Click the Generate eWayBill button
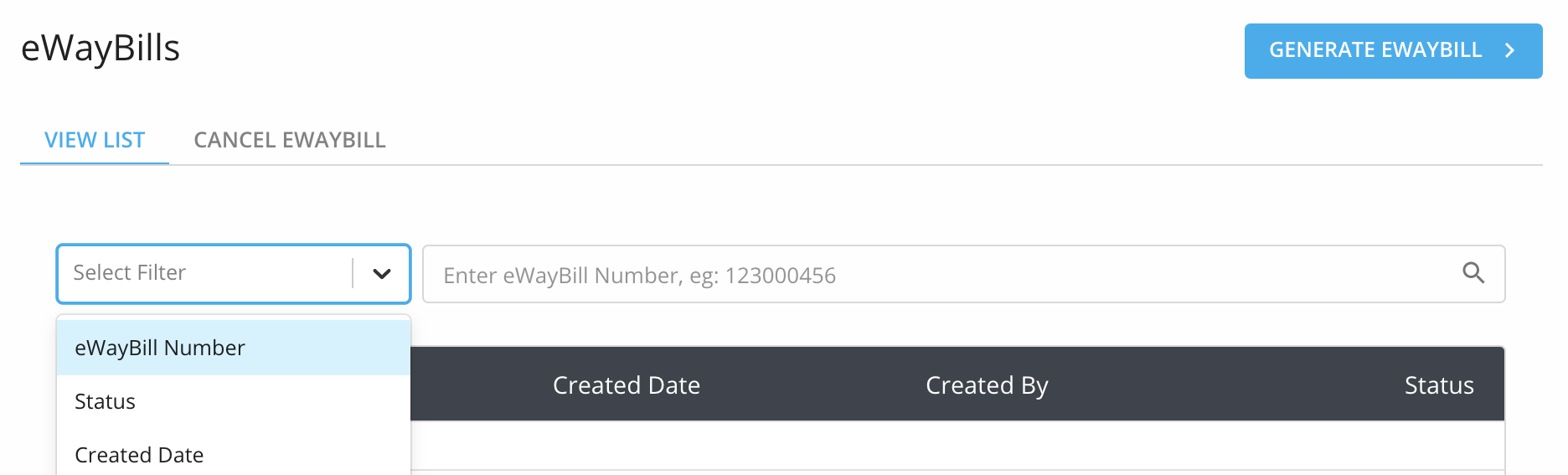Screen dimensions: 1568x475 click(x=1393, y=51)
